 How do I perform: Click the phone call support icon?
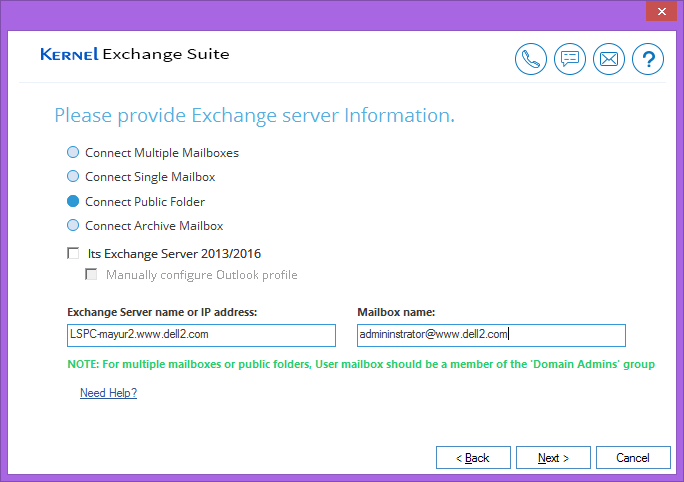coord(530,59)
